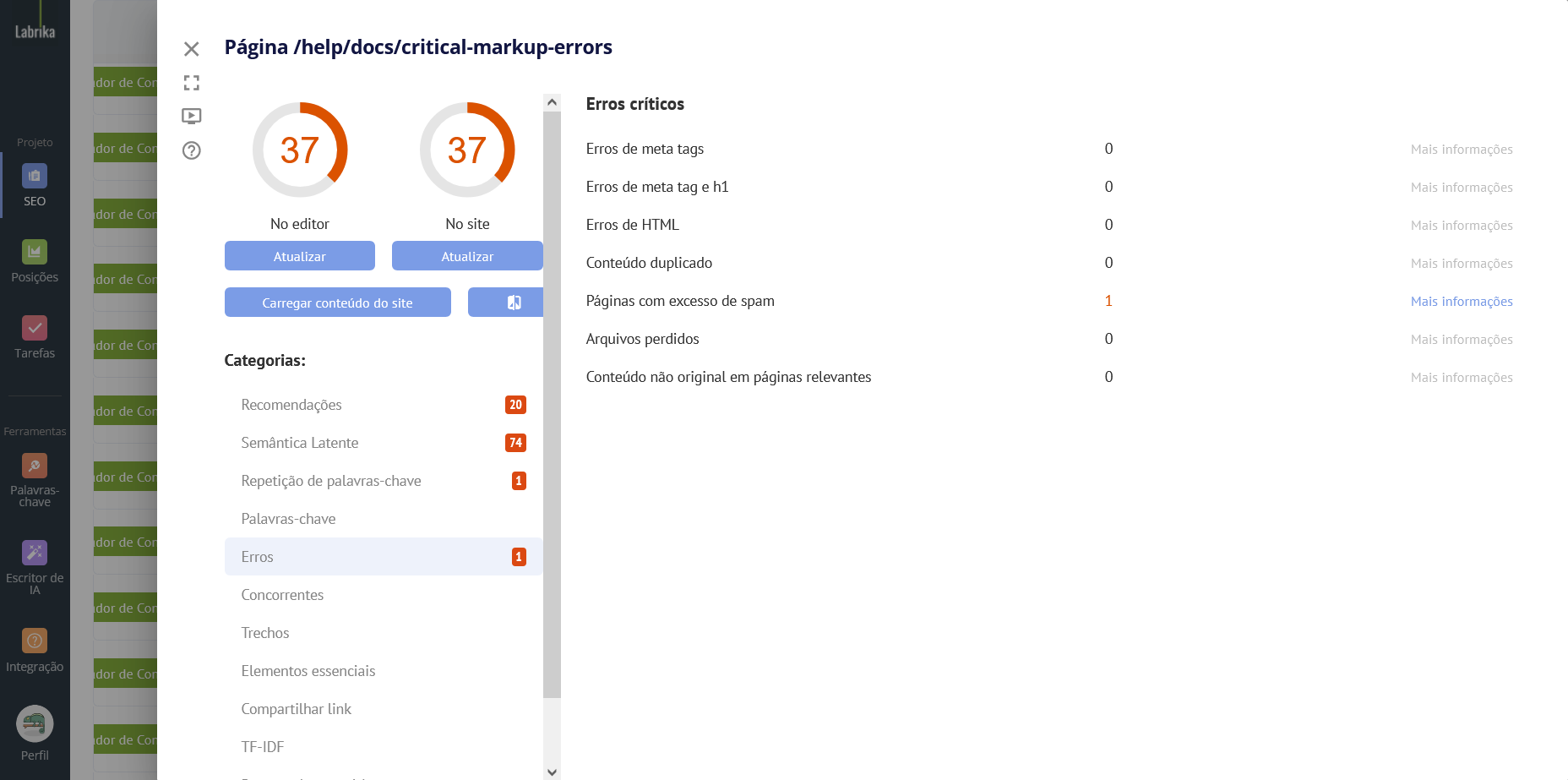Click the compare view icon button
Screen dimensions: 1568x780
[x=507, y=303]
